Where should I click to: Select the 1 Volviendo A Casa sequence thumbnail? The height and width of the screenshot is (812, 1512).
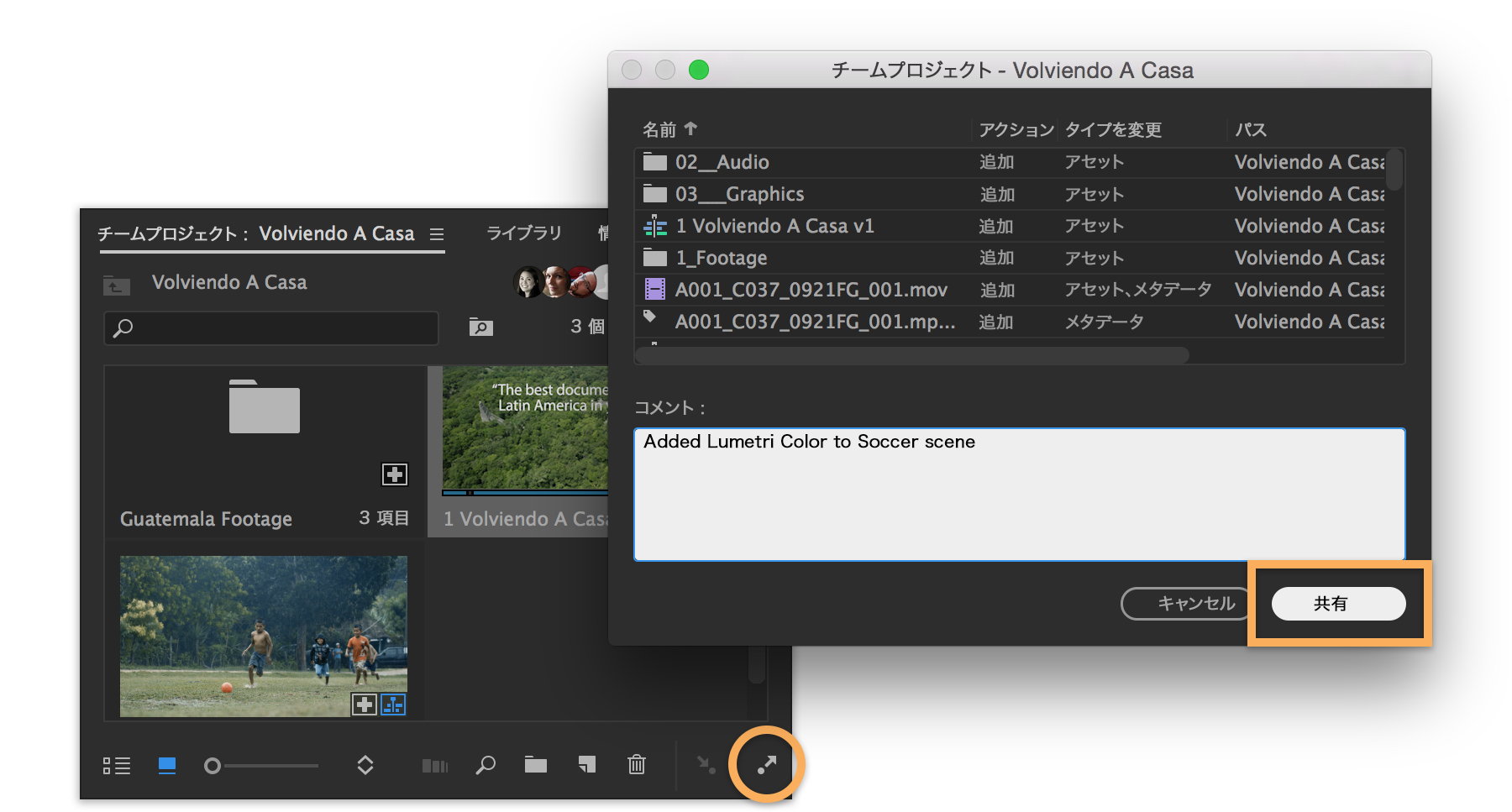pyautogui.click(x=525, y=428)
